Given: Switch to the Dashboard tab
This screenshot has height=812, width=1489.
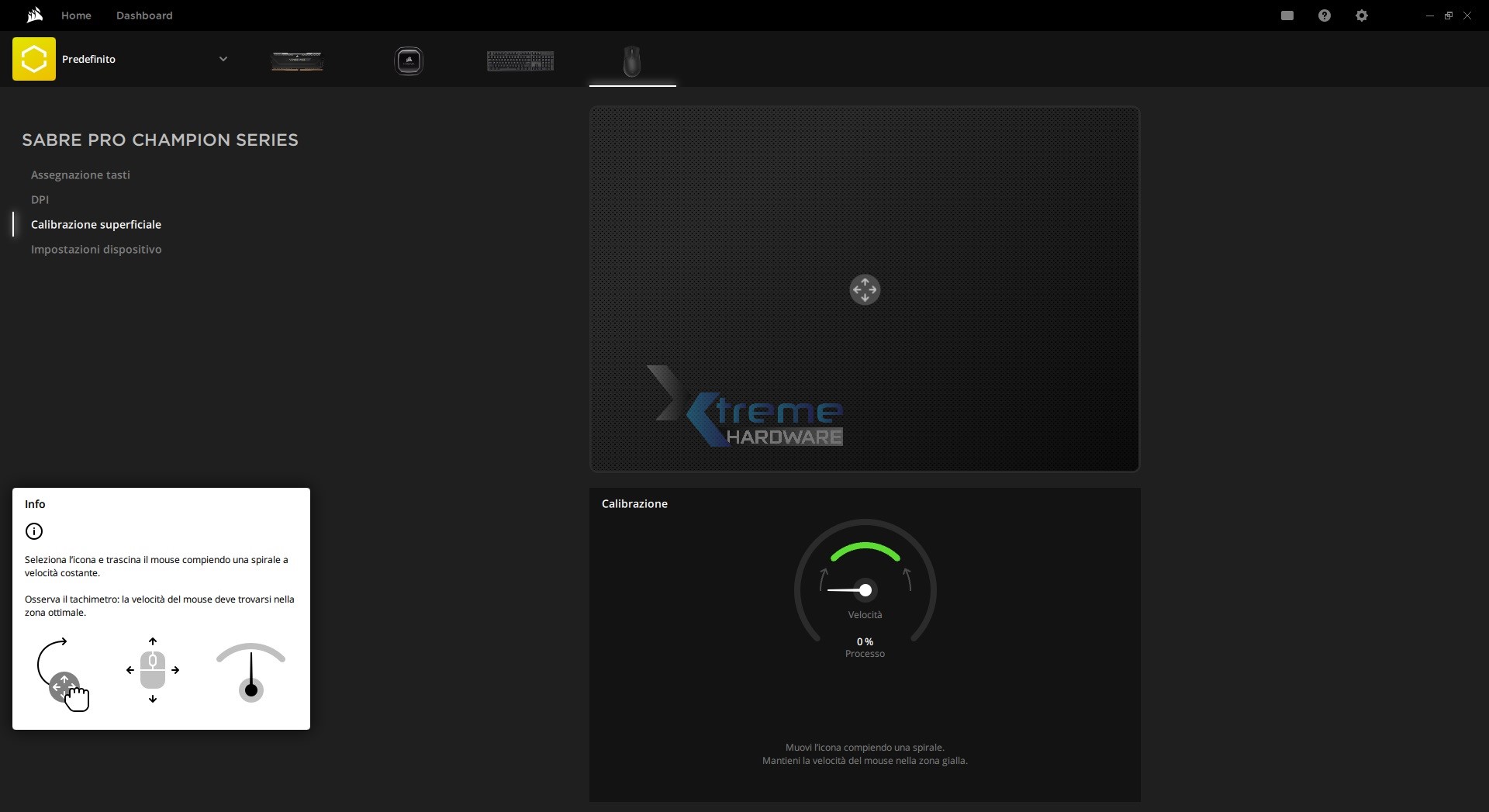Looking at the screenshot, I should pyautogui.click(x=144, y=16).
